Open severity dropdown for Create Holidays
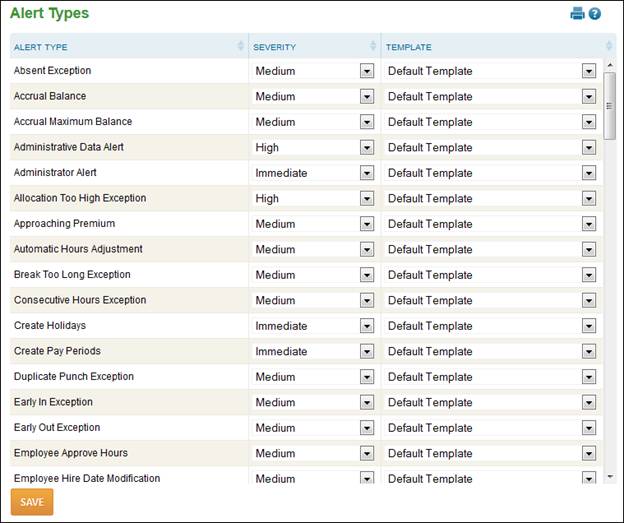The height and width of the screenshot is (523, 624). tap(367, 326)
